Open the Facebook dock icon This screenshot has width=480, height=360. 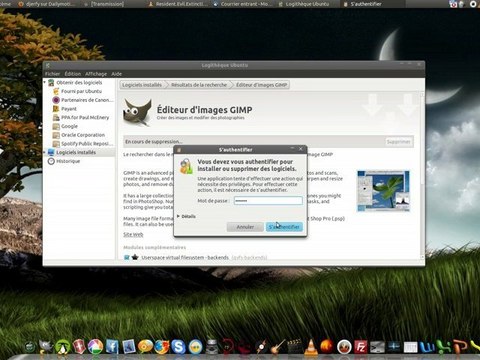[x=112, y=347]
